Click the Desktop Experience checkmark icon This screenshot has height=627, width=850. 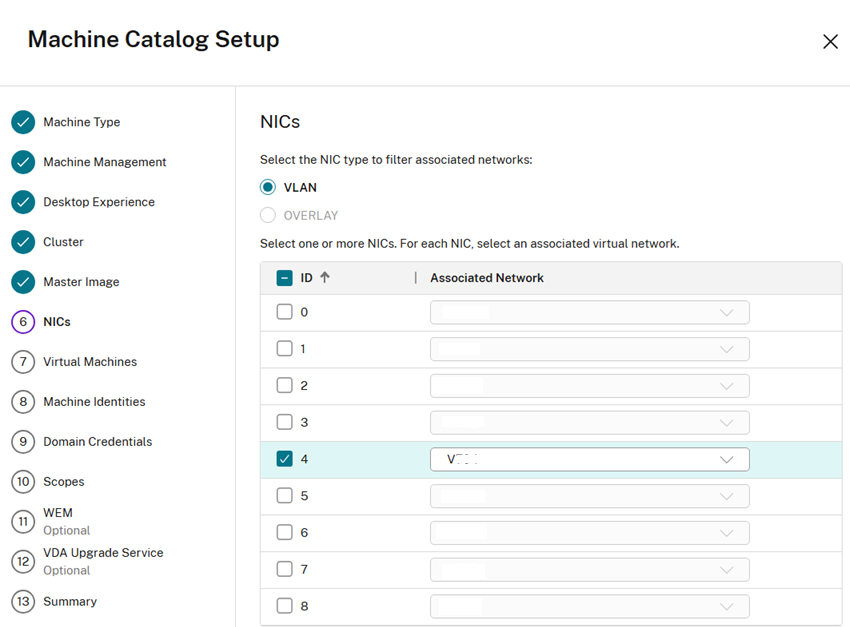[x=23, y=202]
